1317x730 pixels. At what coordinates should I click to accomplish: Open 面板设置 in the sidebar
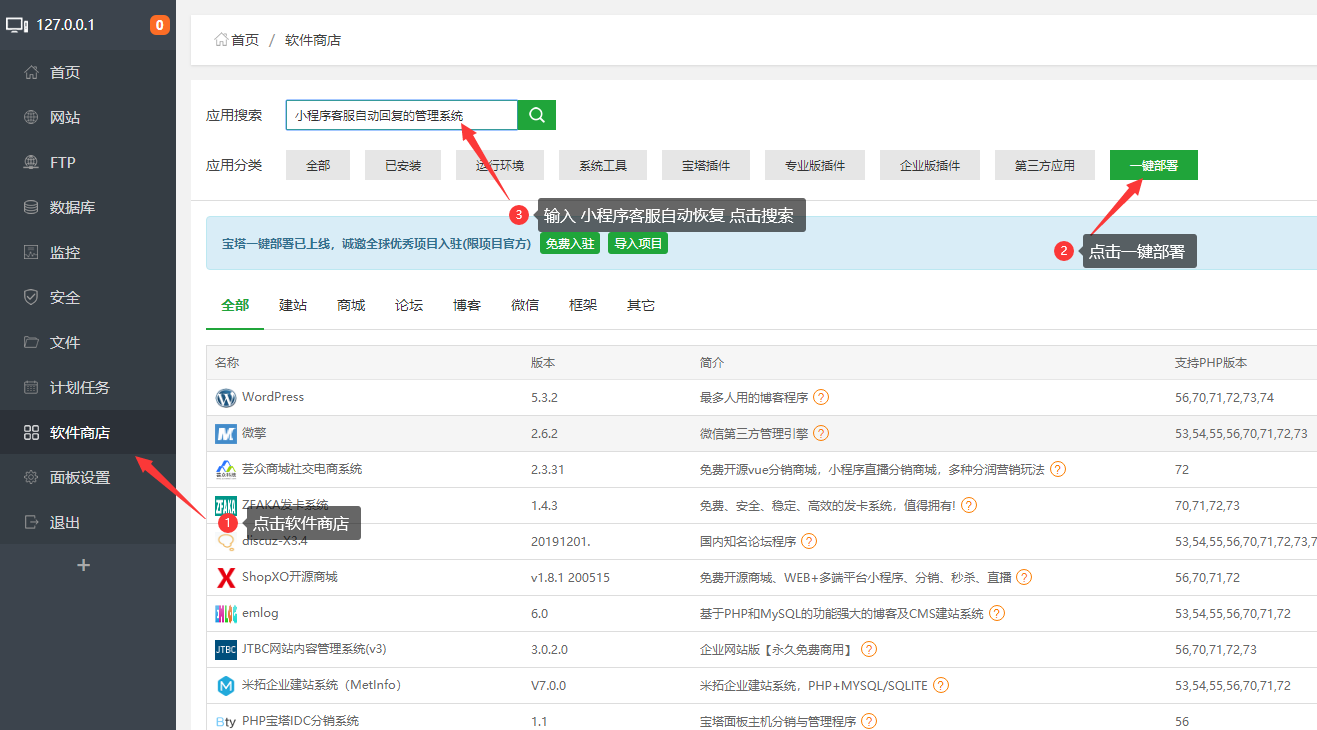click(88, 477)
